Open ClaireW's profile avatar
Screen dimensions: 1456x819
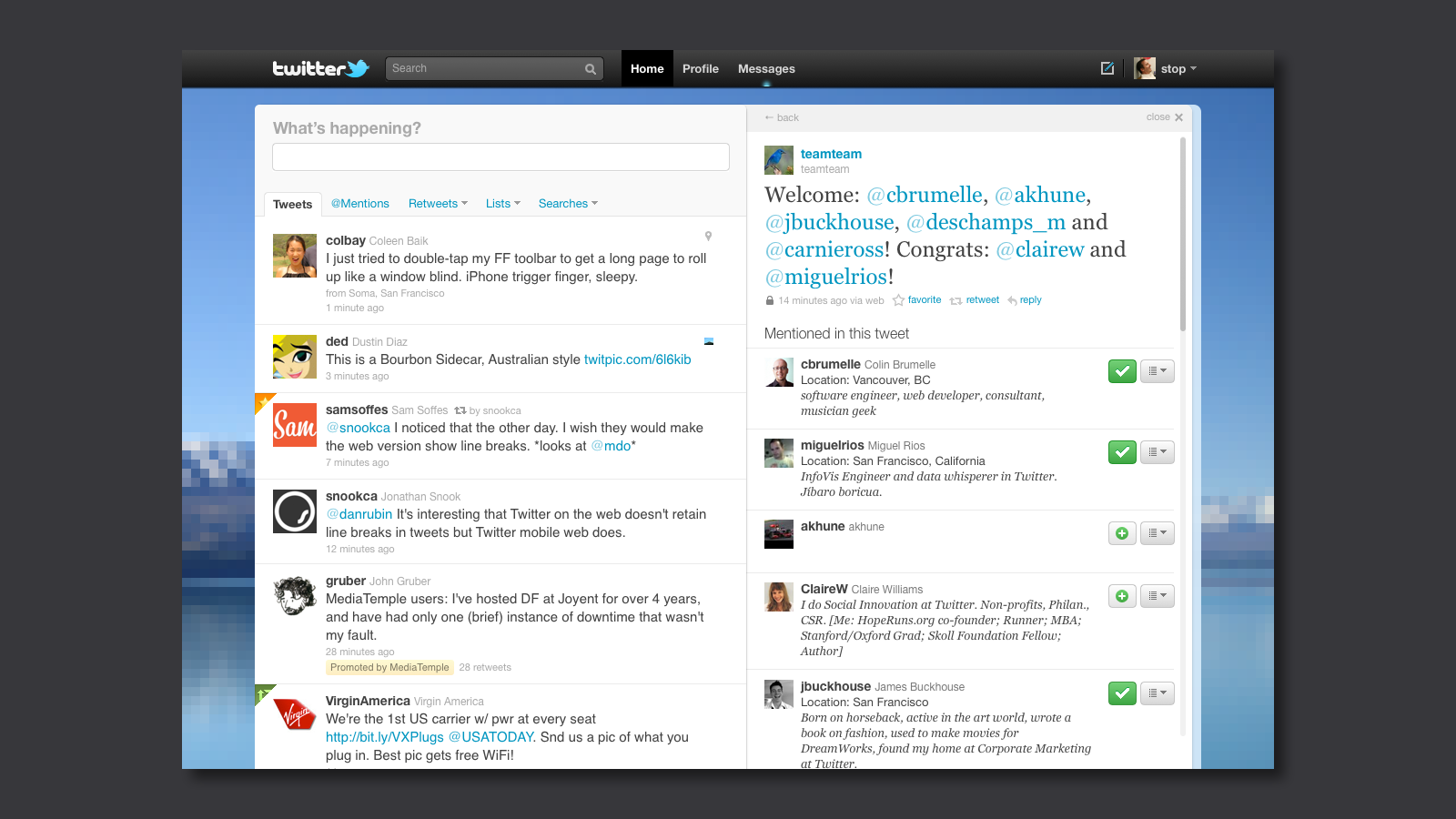pos(779,597)
